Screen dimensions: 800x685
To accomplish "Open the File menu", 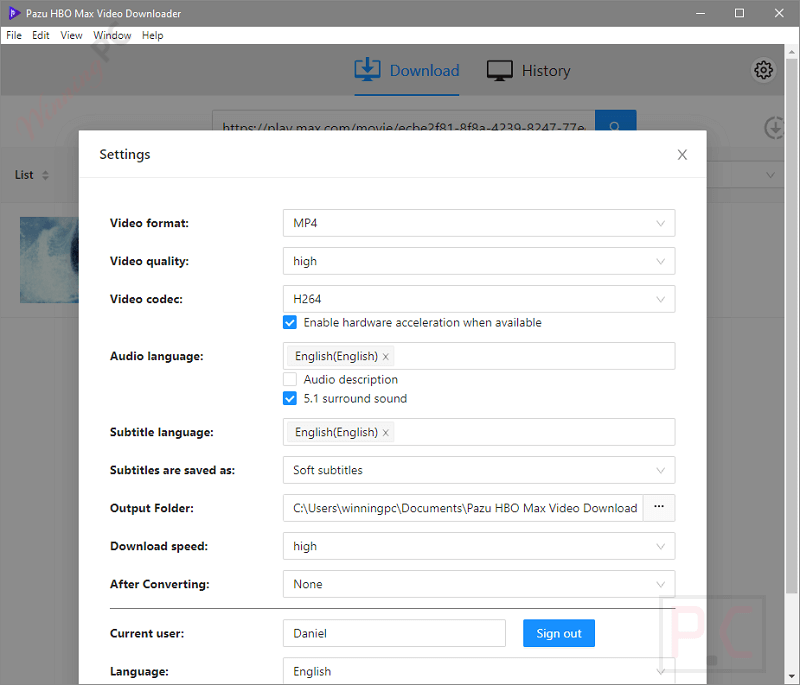I will click(x=14, y=35).
